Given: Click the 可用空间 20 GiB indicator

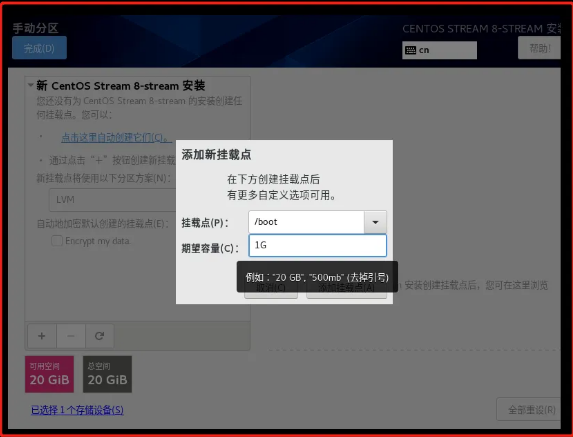Looking at the screenshot, I should [49, 374].
